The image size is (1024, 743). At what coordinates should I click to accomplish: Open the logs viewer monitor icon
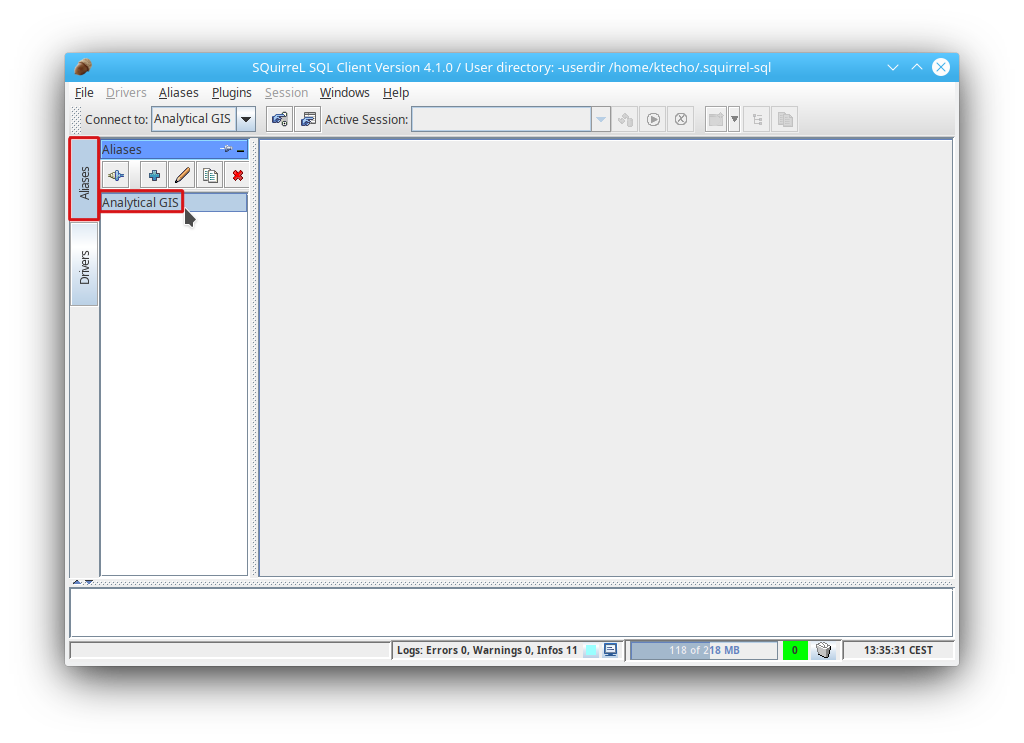tap(611, 650)
